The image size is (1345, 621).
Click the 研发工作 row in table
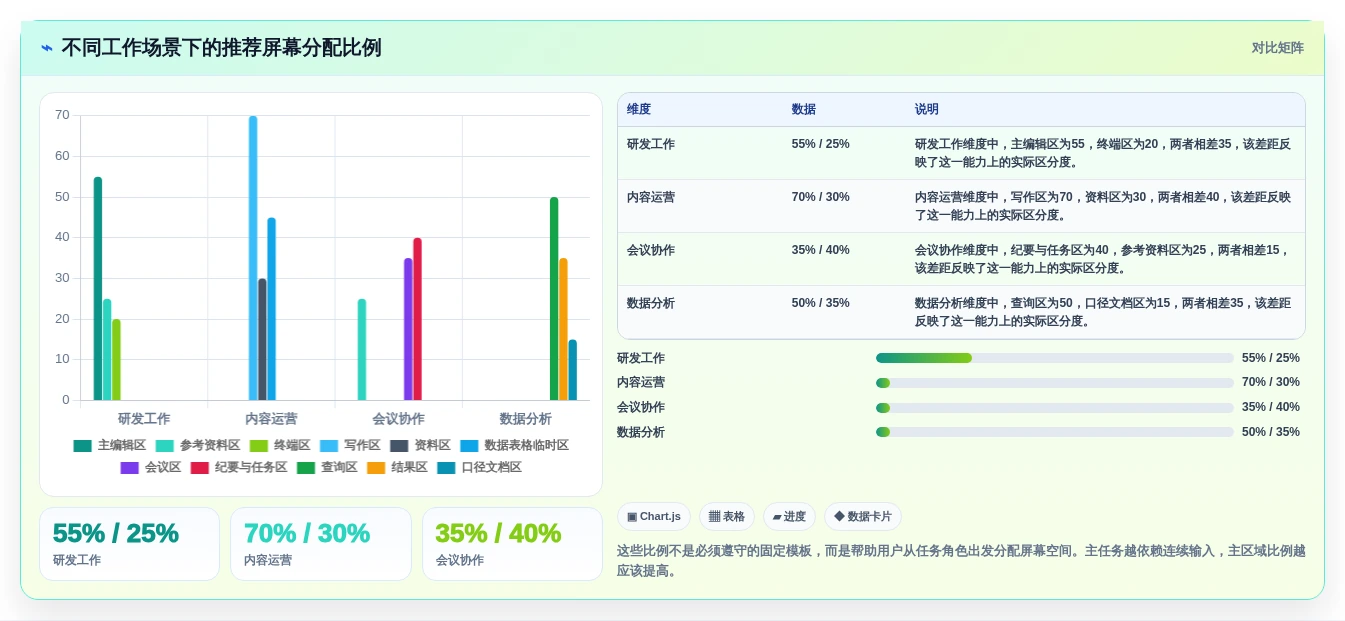961,153
